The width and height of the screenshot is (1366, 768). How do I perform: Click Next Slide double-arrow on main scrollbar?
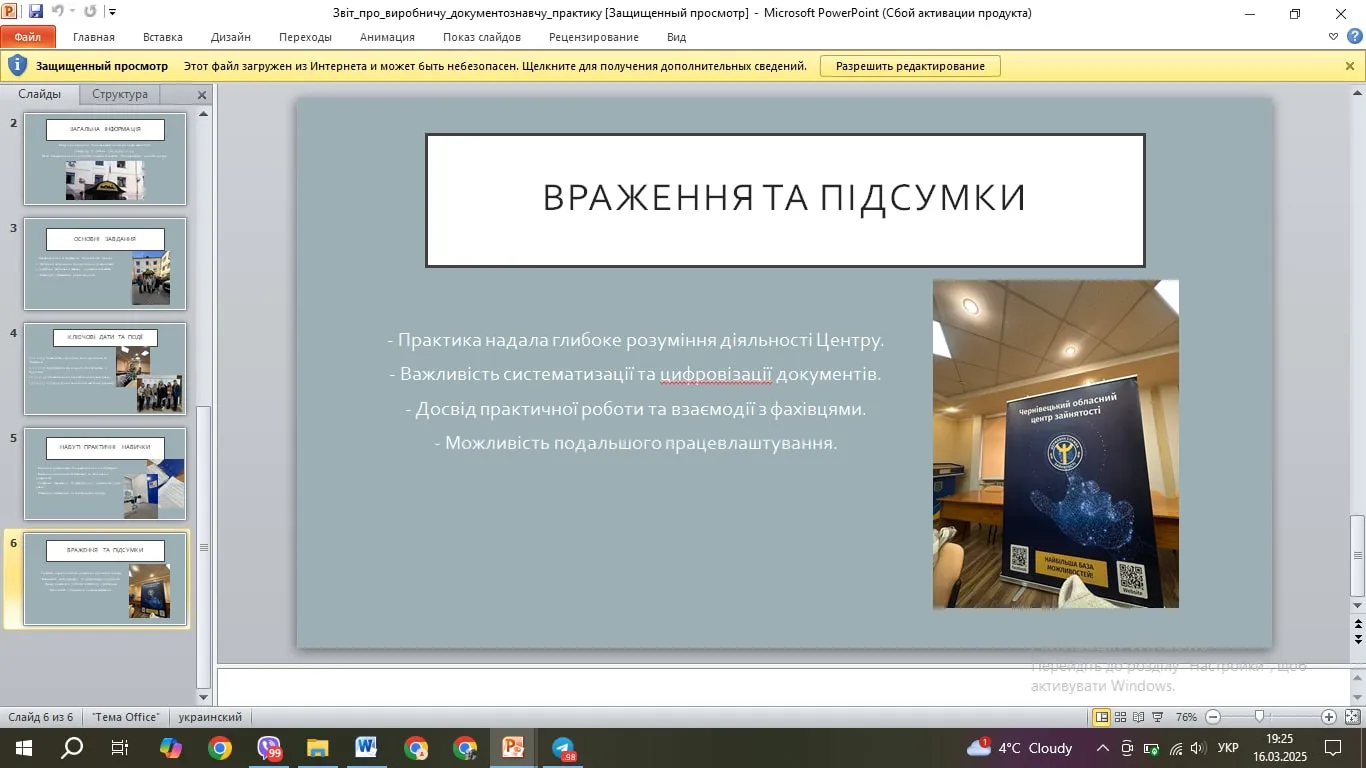click(1357, 638)
